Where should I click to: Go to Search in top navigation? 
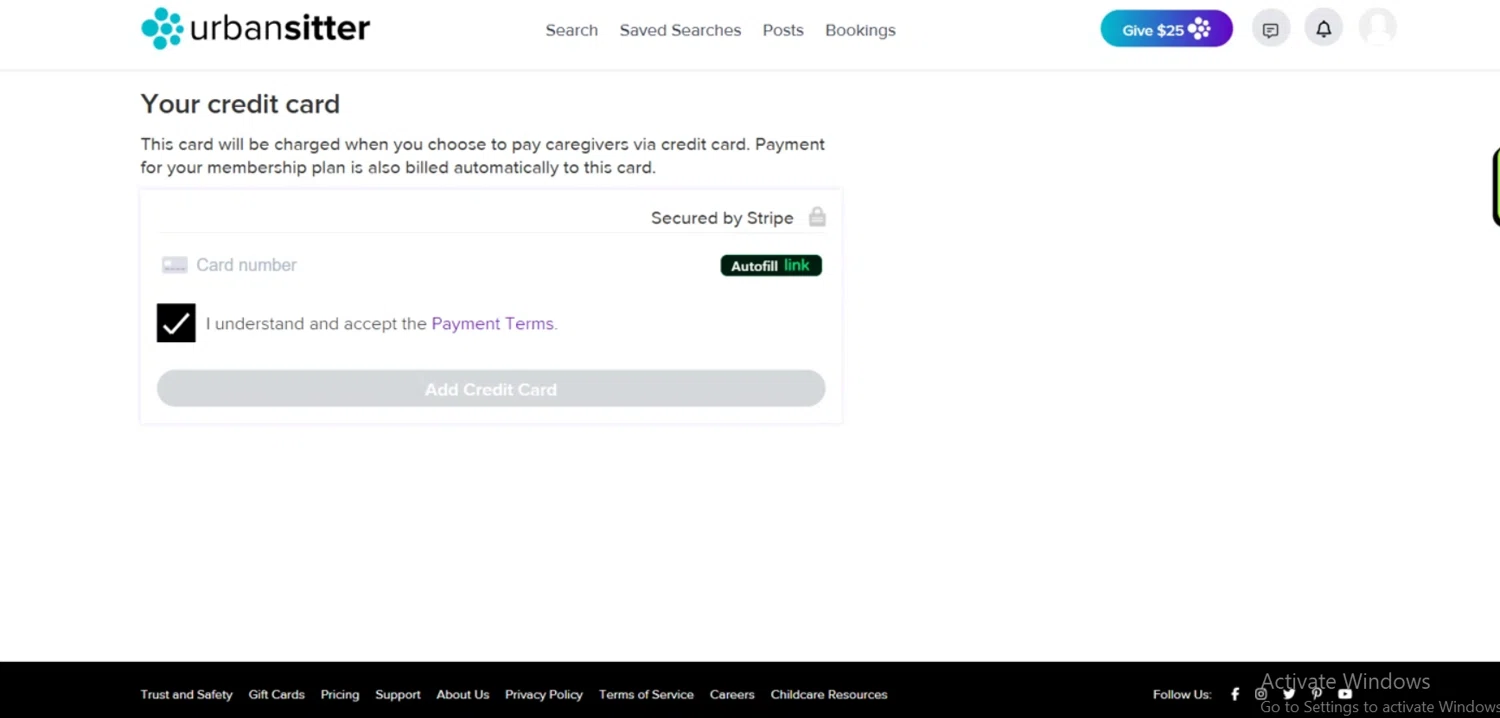(572, 30)
